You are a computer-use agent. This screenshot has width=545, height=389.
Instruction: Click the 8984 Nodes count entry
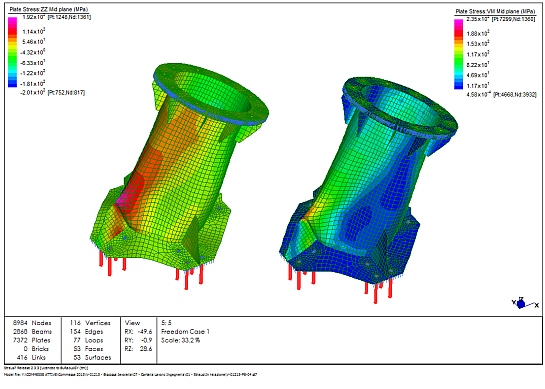click(32, 323)
